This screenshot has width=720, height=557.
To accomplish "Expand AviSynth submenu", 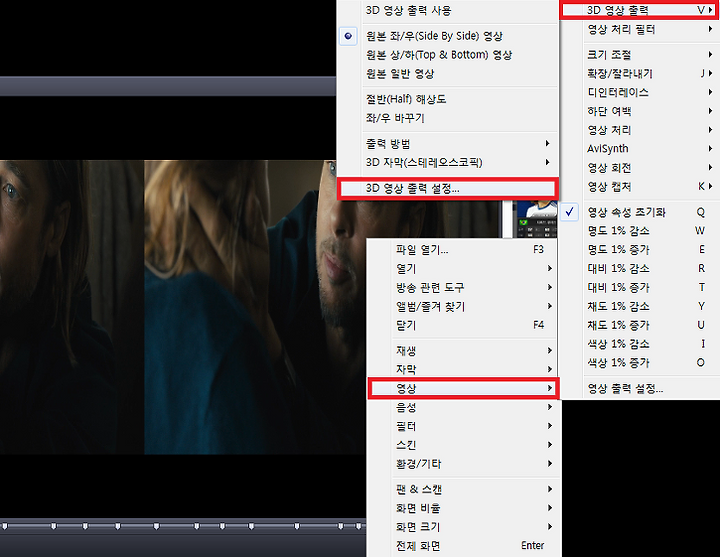I will point(640,149).
